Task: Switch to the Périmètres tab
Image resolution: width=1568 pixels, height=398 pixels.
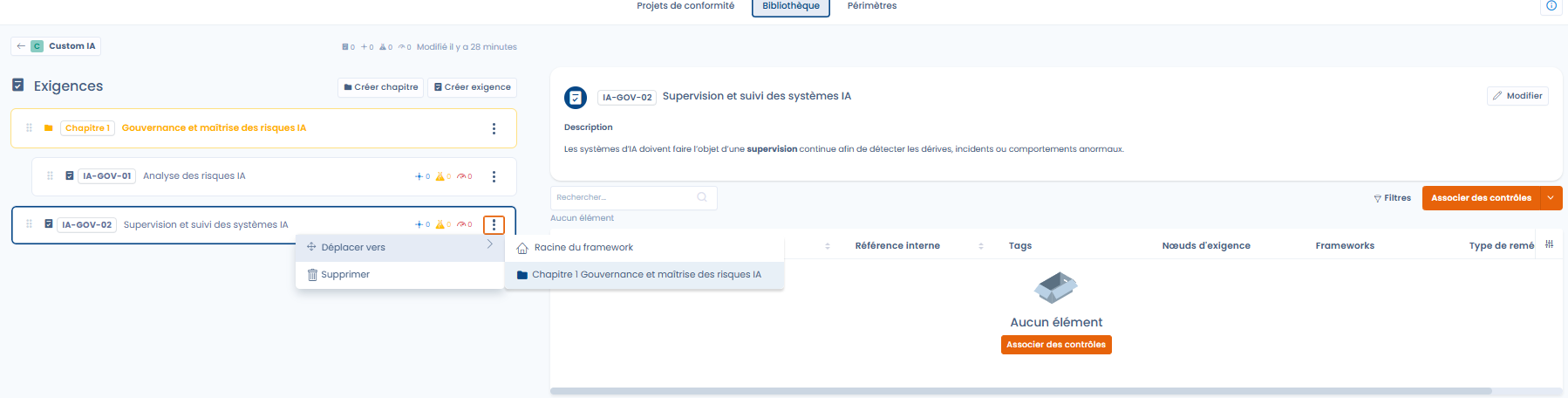Action: coord(871,6)
